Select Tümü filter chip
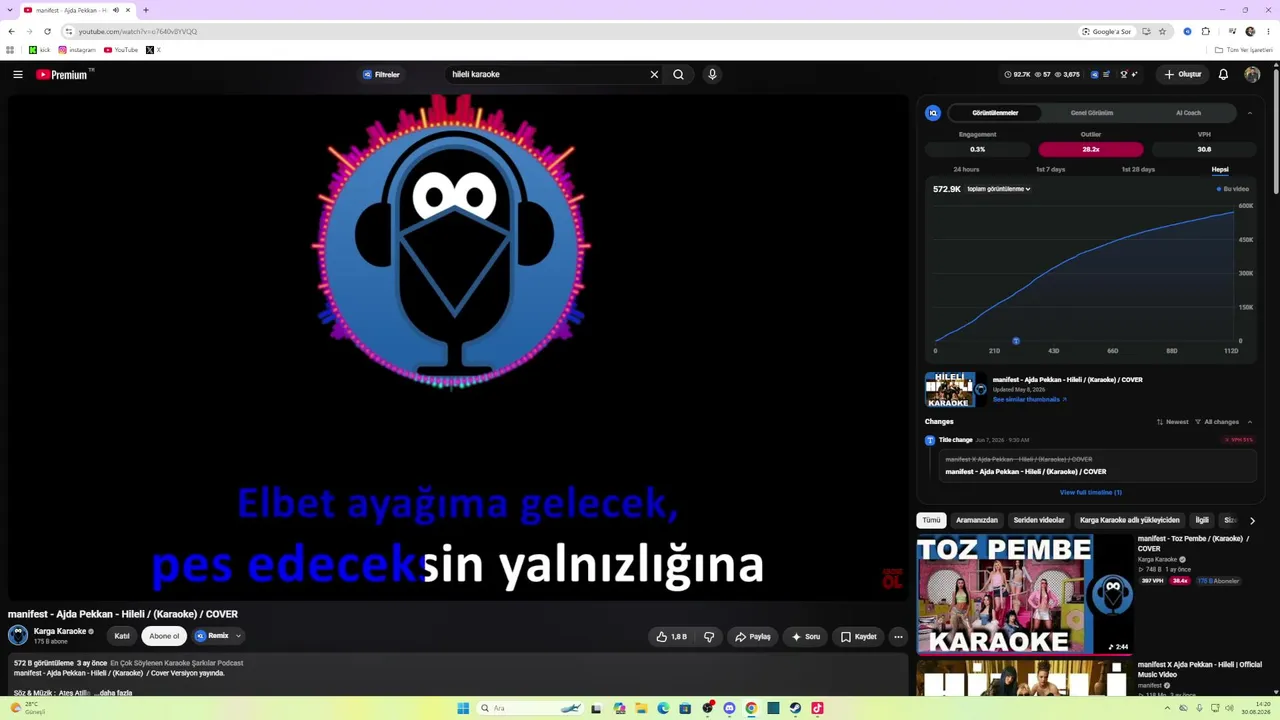The height and width of the screenshot is (720, 1280). pyautogui.click(x=931, y=521)
